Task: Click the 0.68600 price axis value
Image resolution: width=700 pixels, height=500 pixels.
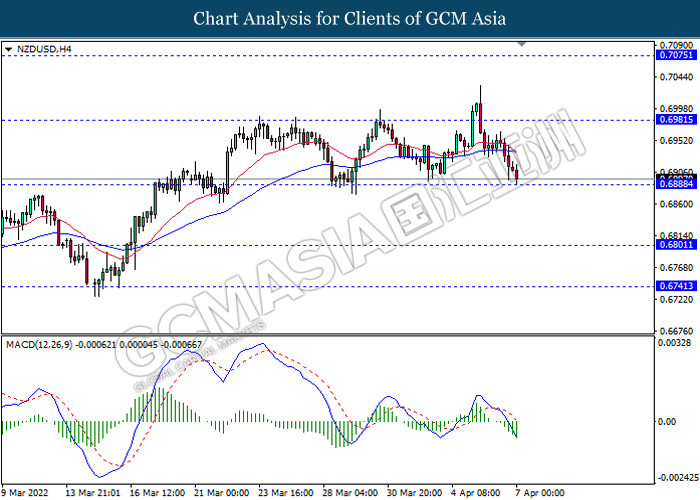Action: (x=677, y=204)
